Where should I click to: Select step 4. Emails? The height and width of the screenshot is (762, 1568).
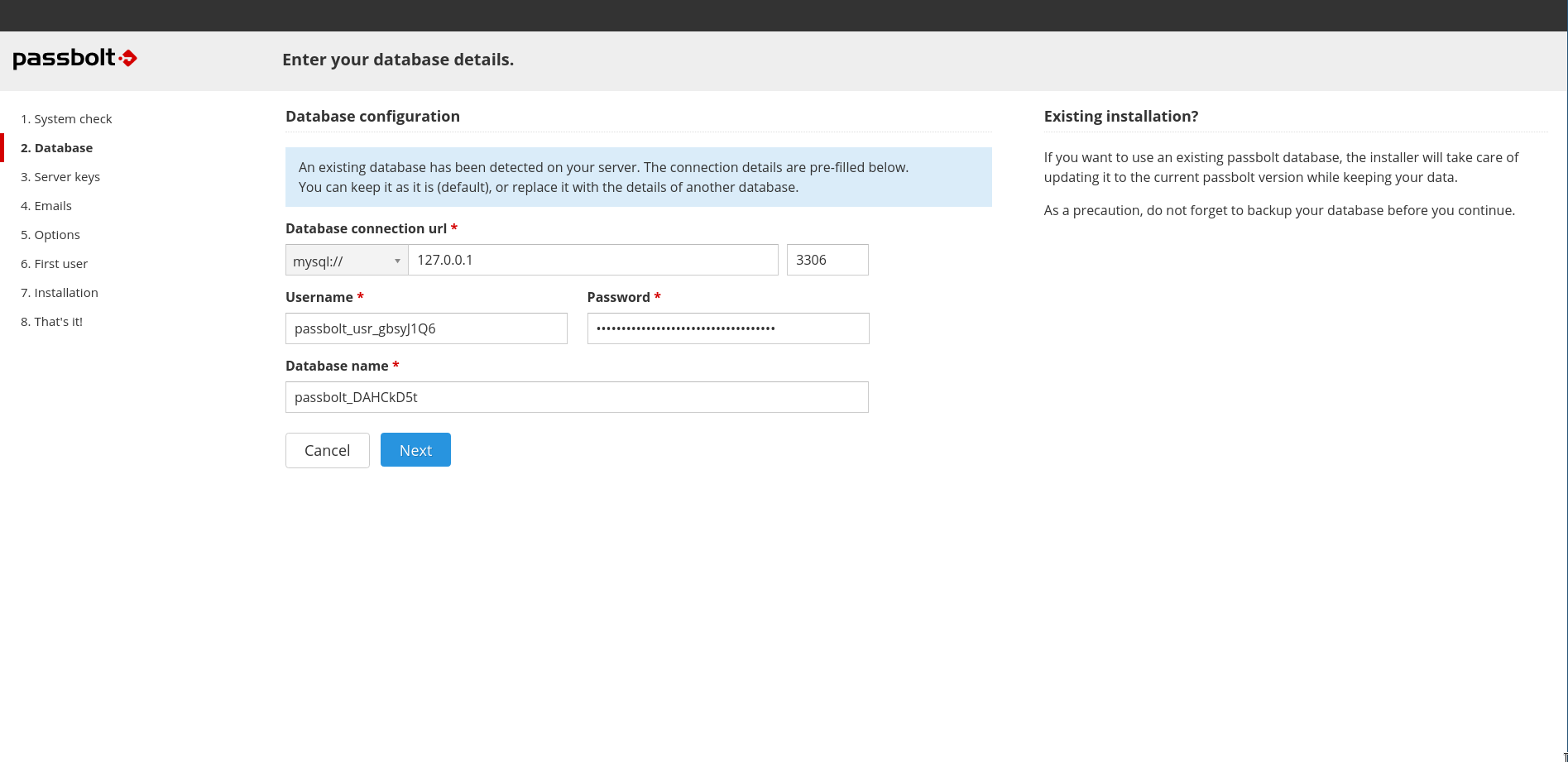click(46, 206)
